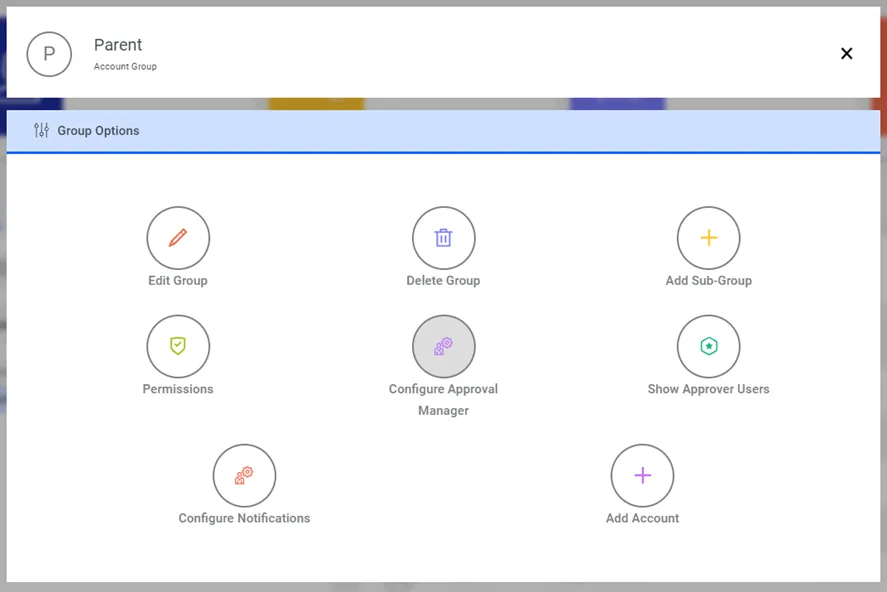Click the 'Configure Approval Manager' label
Image resolution: width=887 pixels, height=592 pixels.
pos(443,400)
